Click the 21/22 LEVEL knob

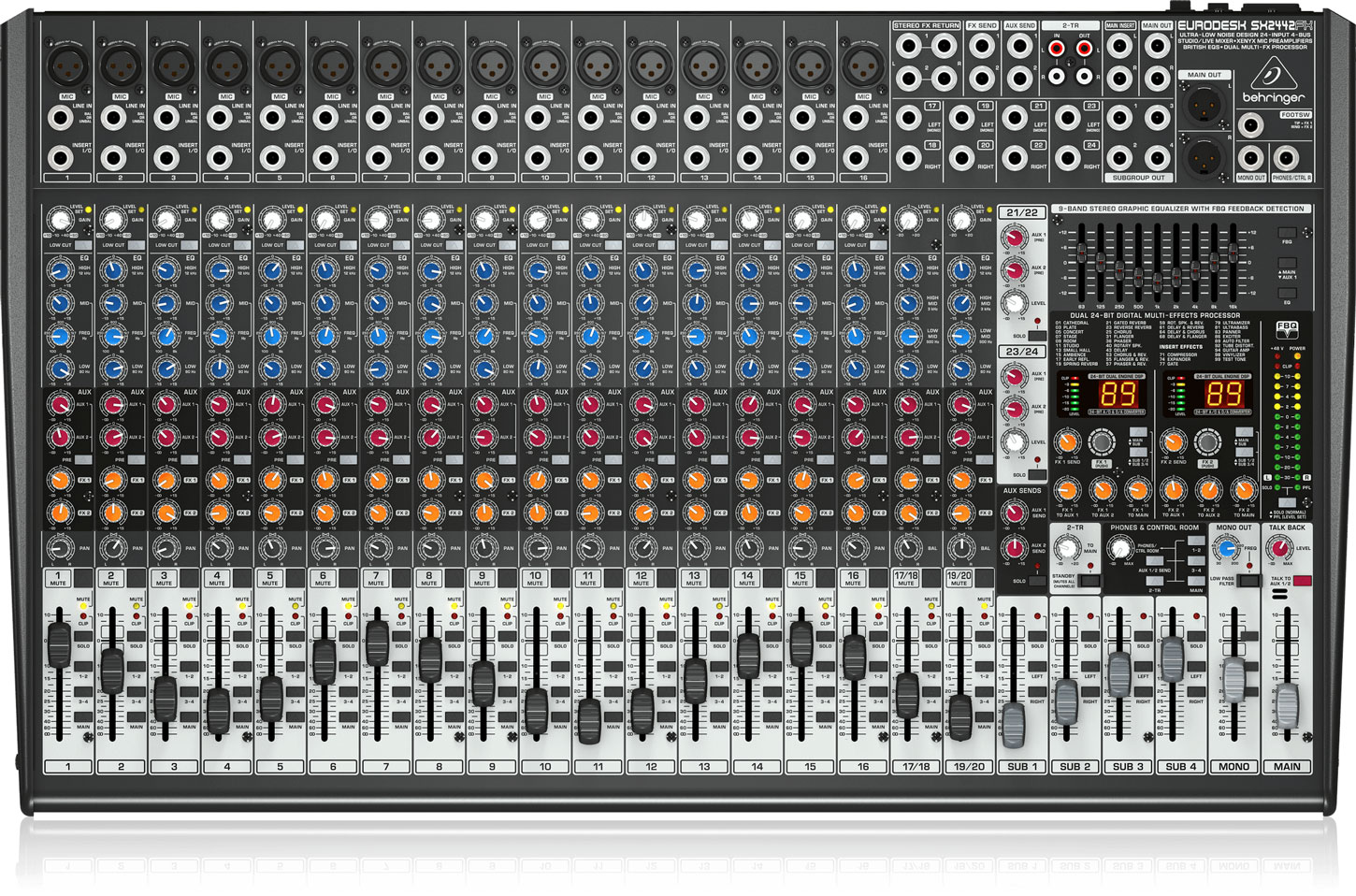[x=1014, y=303]
